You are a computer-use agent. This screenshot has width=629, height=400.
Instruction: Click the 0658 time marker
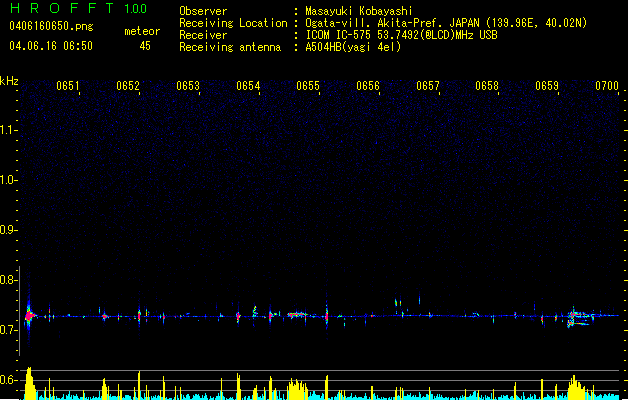487,86
